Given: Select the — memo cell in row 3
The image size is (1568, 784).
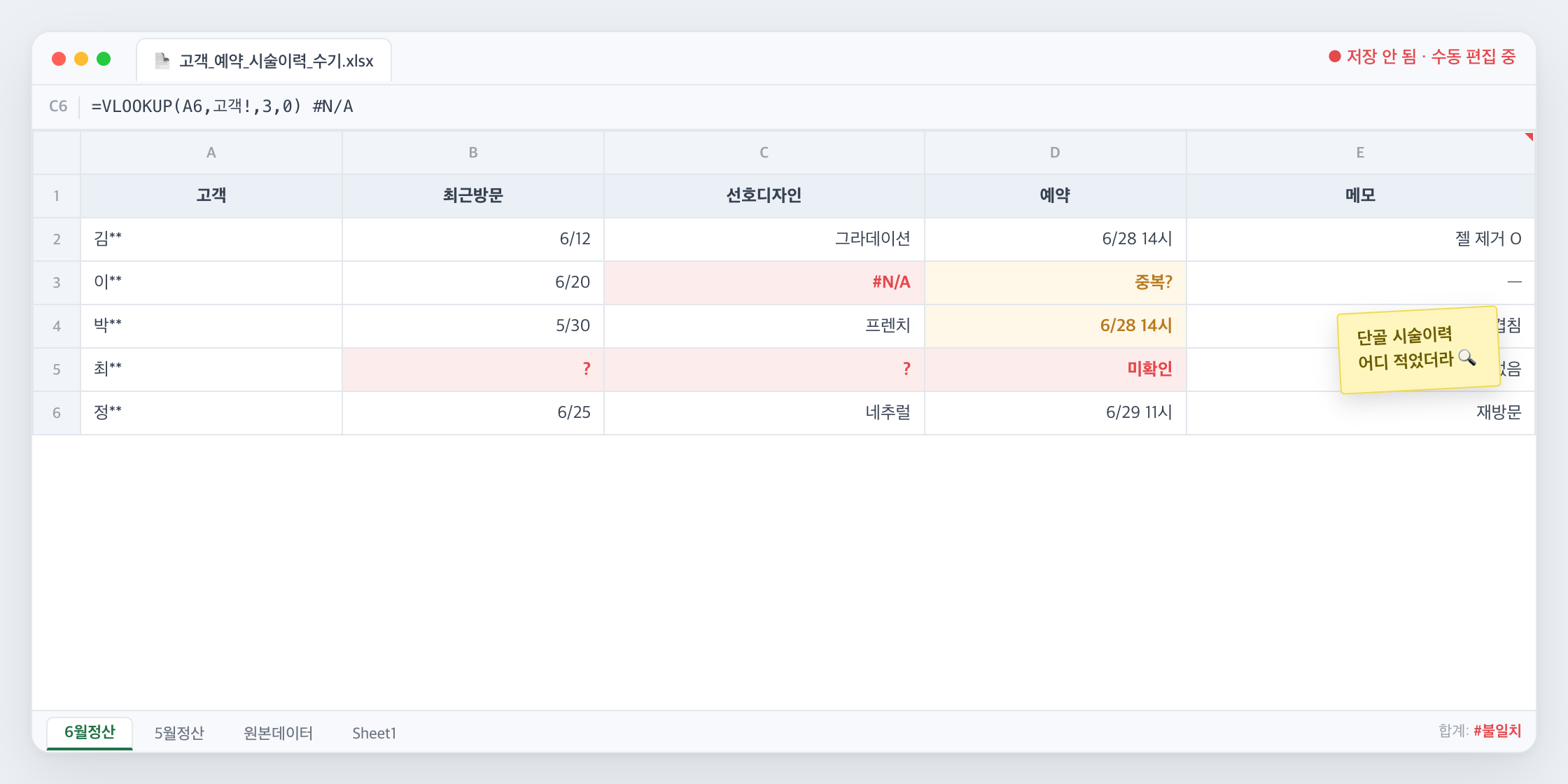Looking at the screenshot, I should (x=1361, y=283).
